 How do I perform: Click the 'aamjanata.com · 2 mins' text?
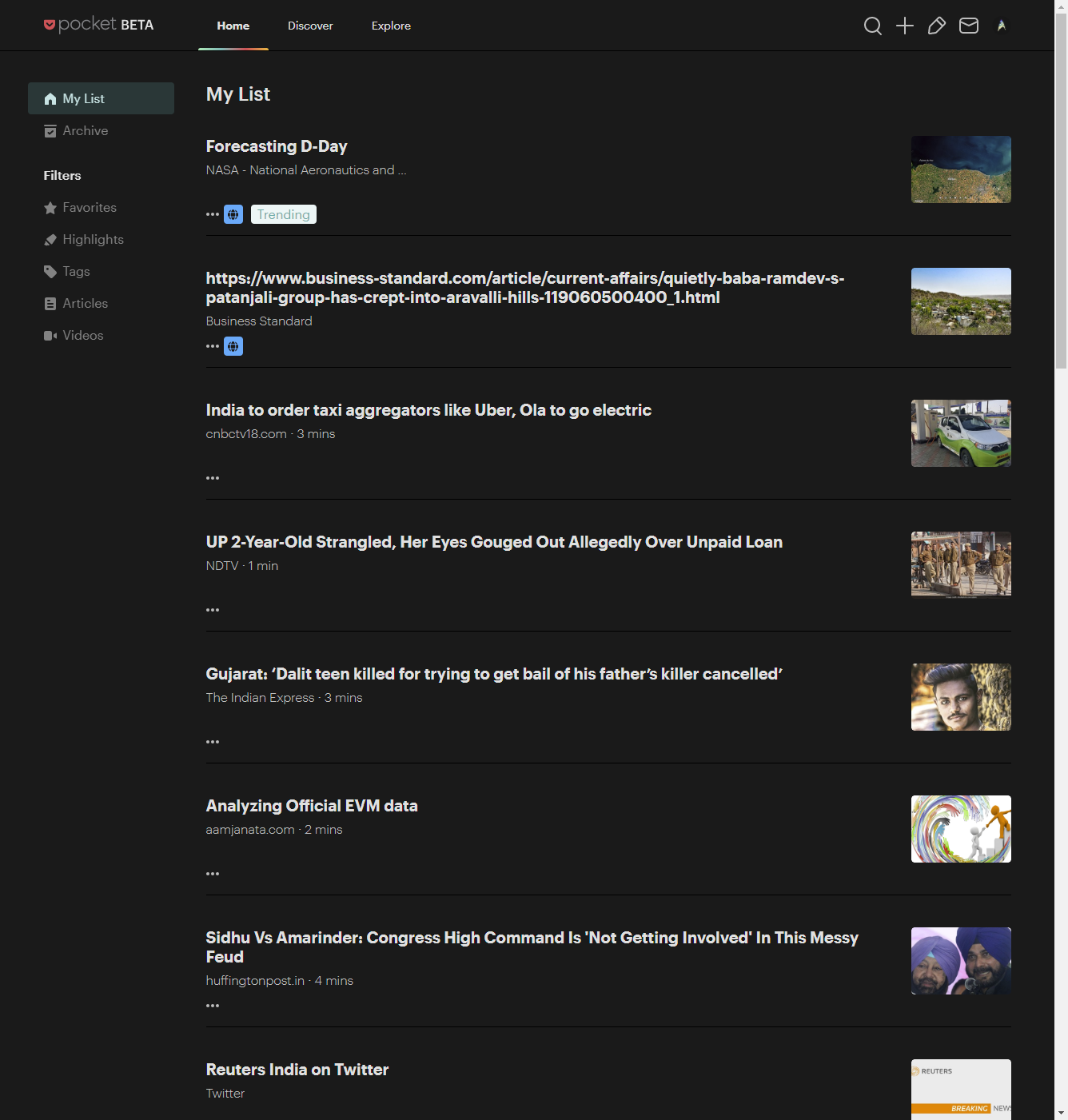click(x=274, y=830)
